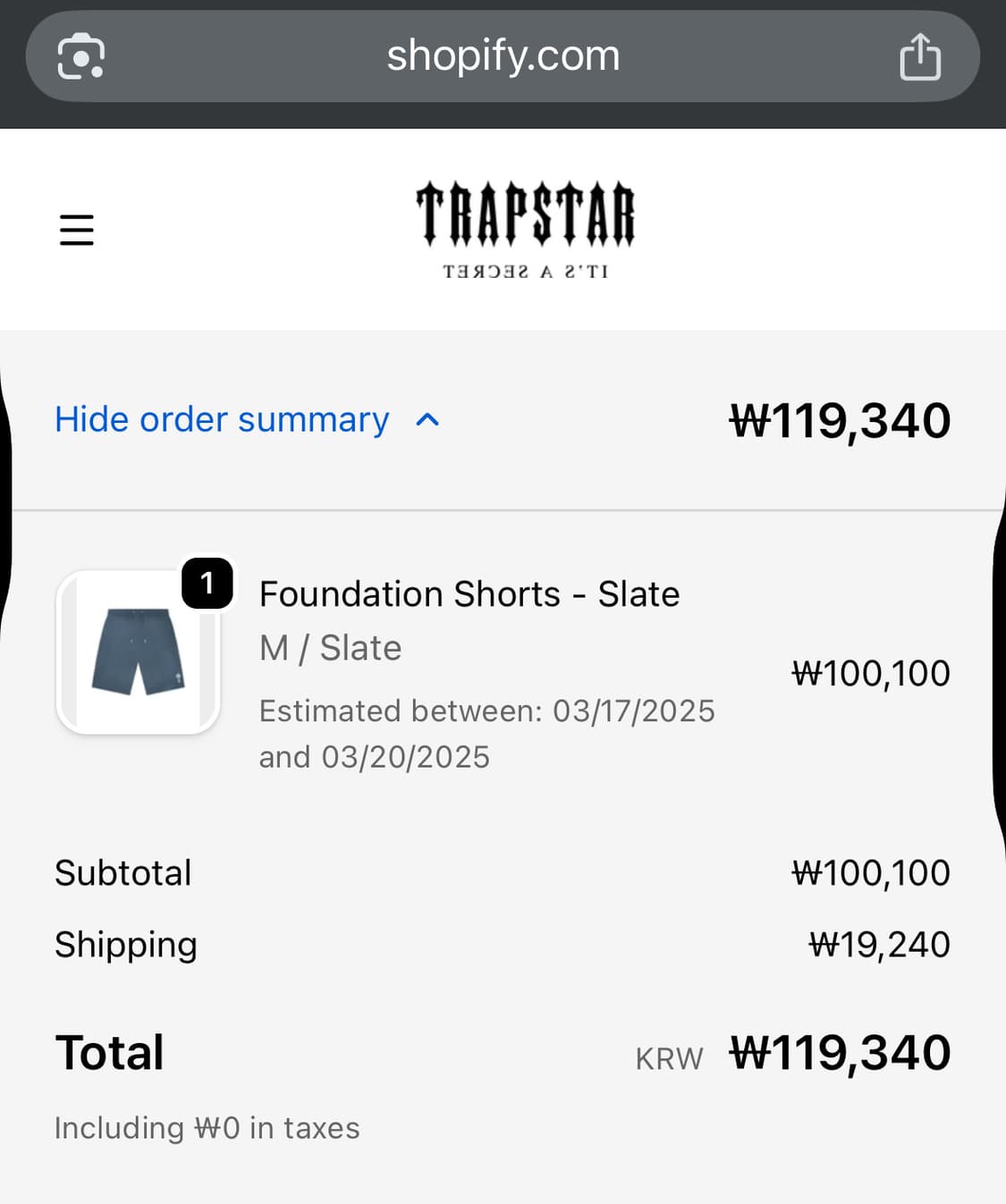Select the Foundation Shorts - Slate title
This screenshot has width=1006, height=1204.
pyautogui.click(x=469, y=594)
